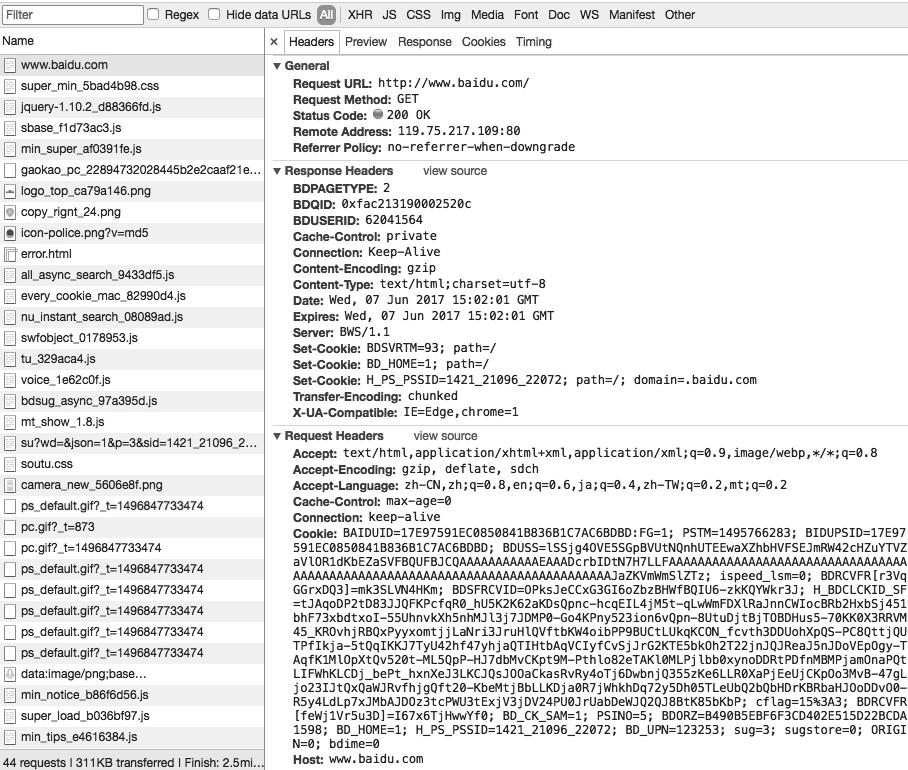Click the icon next to copy_rignt_24.png
908x770 pixels.
pos(10,212)
